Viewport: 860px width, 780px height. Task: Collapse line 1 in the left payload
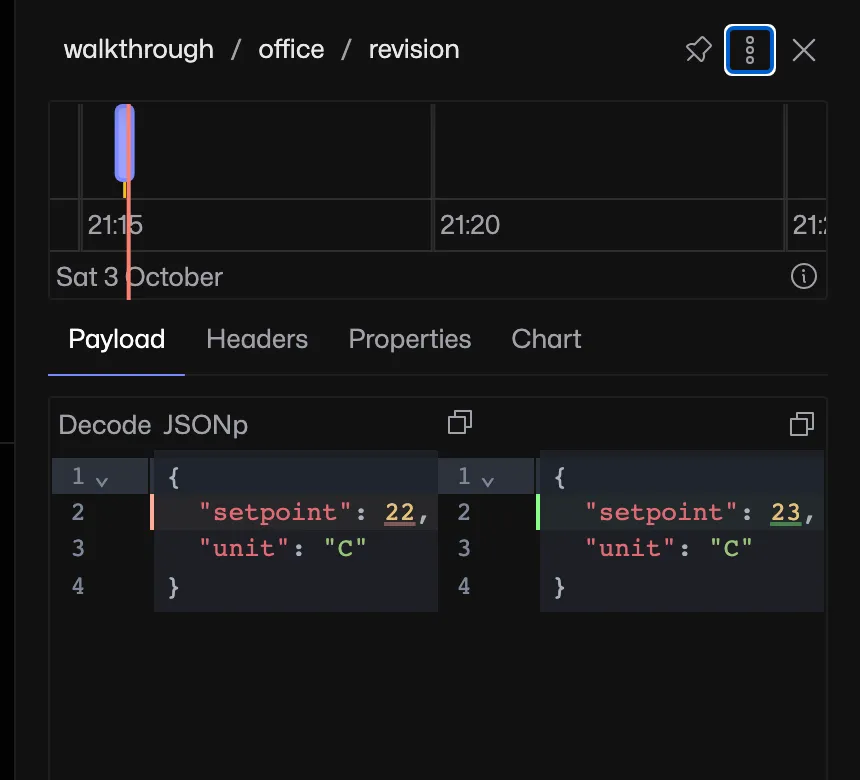point(102,482)
